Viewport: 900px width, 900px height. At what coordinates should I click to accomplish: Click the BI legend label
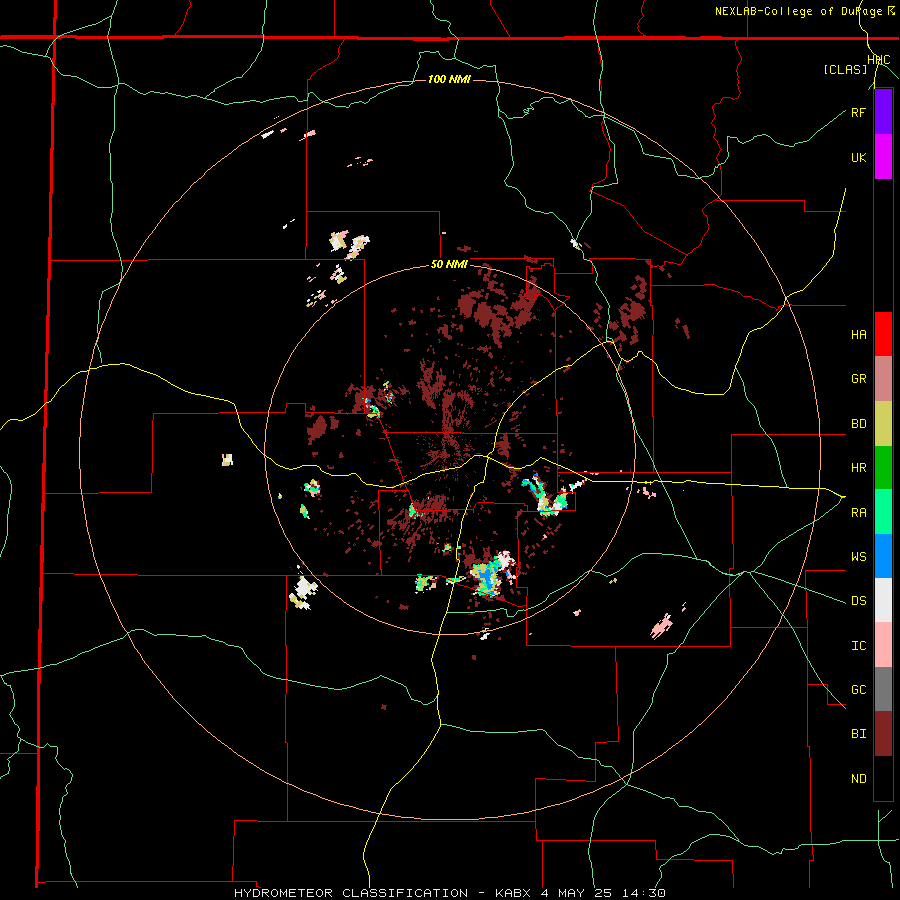point(858,734)
